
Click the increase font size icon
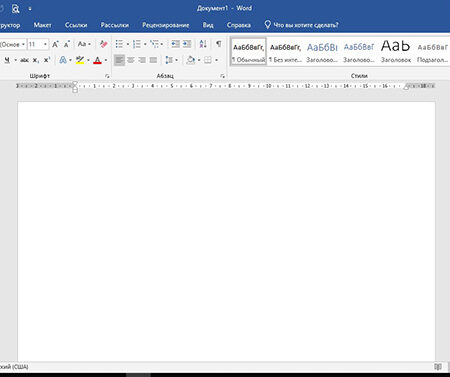tap(55, 44)
